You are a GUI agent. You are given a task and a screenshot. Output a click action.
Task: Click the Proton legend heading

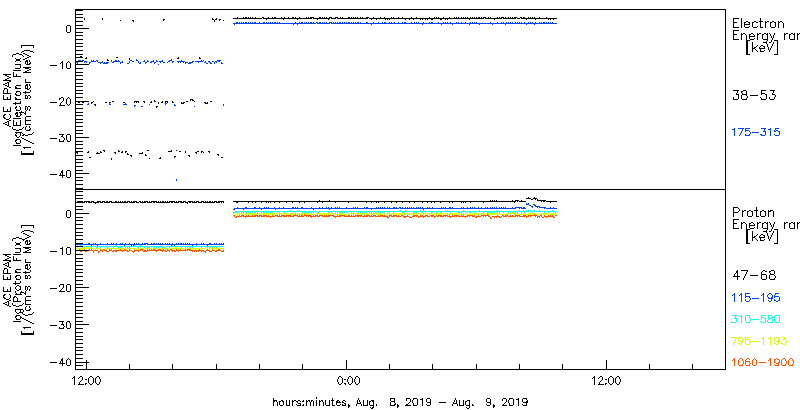[753, 213]
